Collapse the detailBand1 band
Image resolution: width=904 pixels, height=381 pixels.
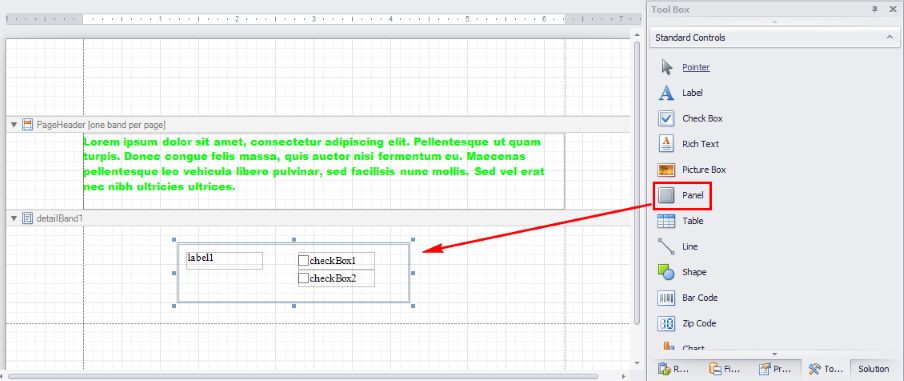[14, 218]
